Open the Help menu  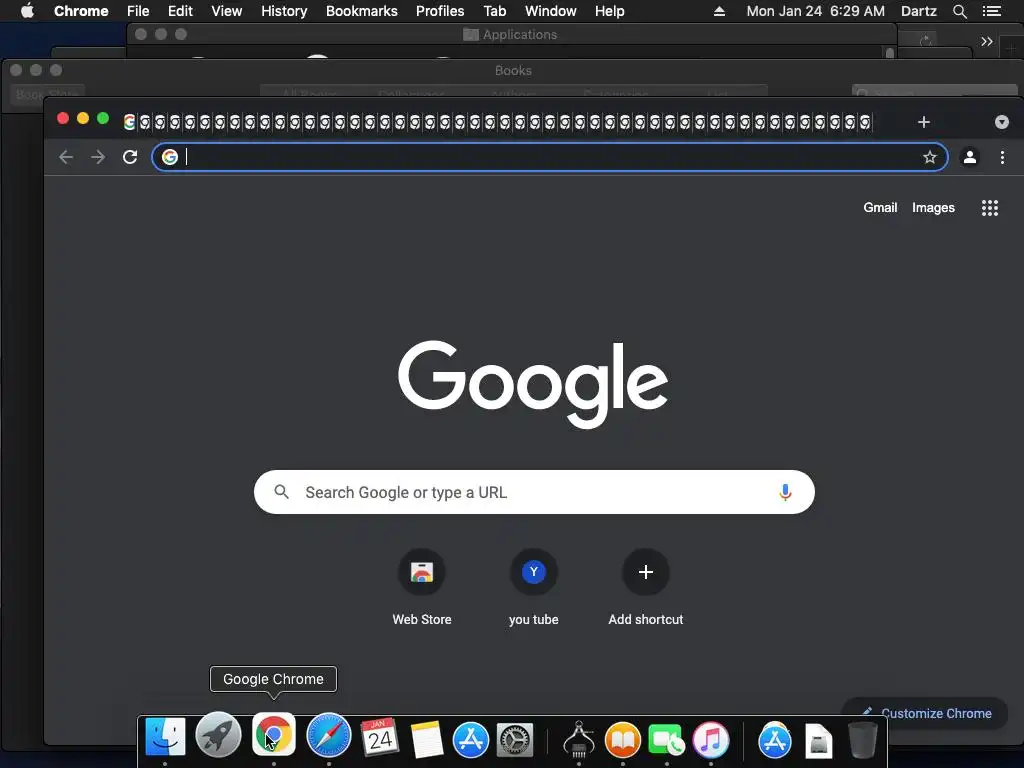pyautogui.click(x=609, y=11)
